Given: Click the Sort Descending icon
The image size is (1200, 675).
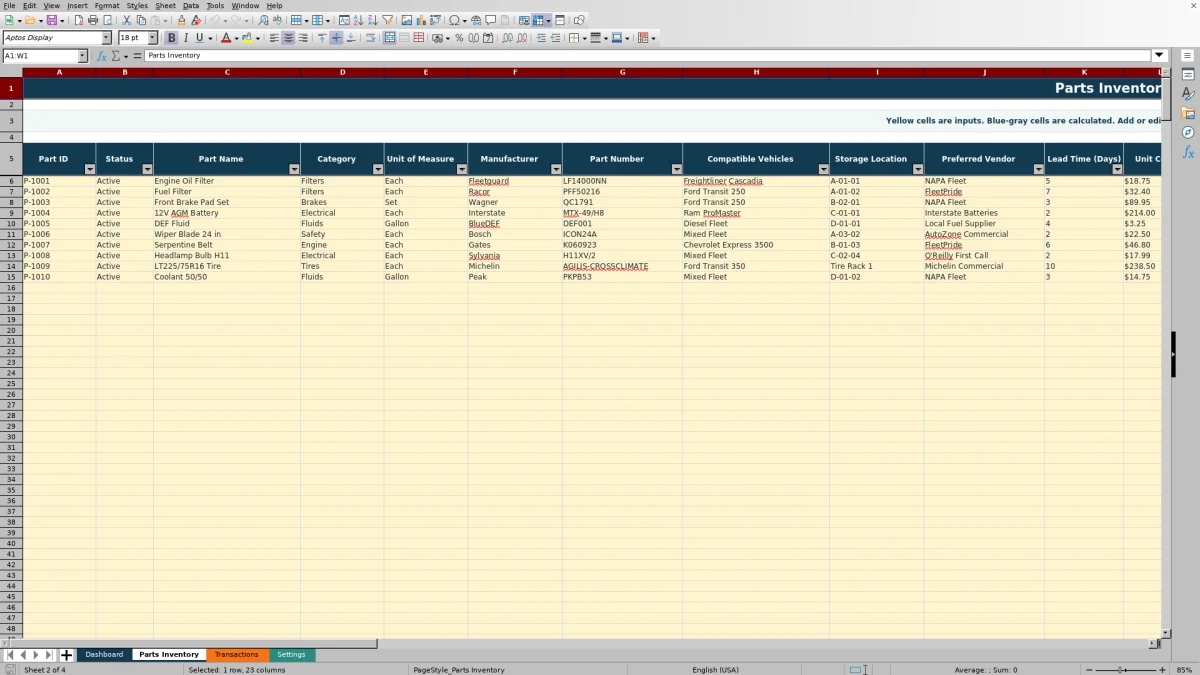Looking at the screenshot, I should [372, 20].
